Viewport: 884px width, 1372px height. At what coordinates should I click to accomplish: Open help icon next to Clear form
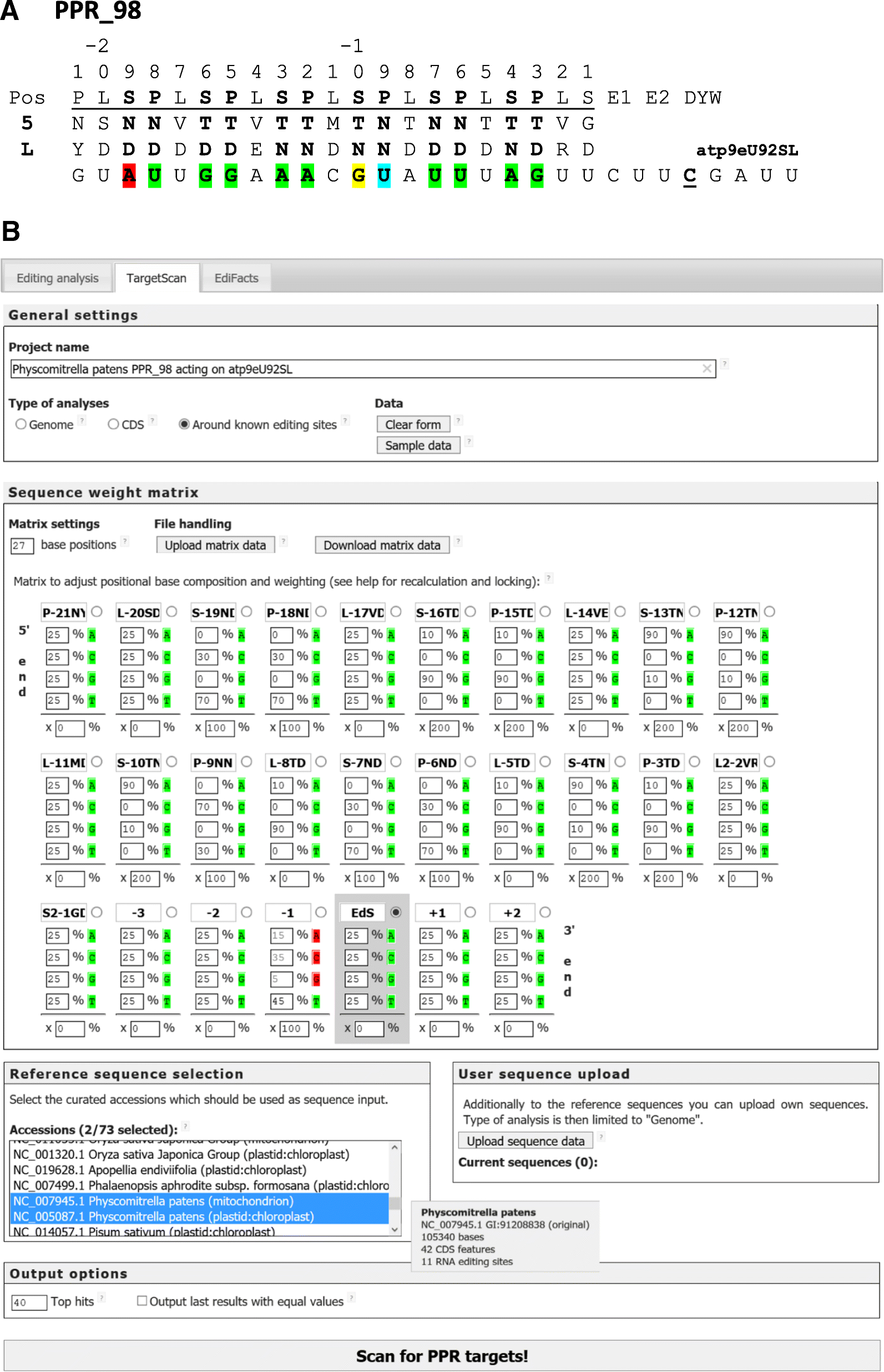click(458, 421)
